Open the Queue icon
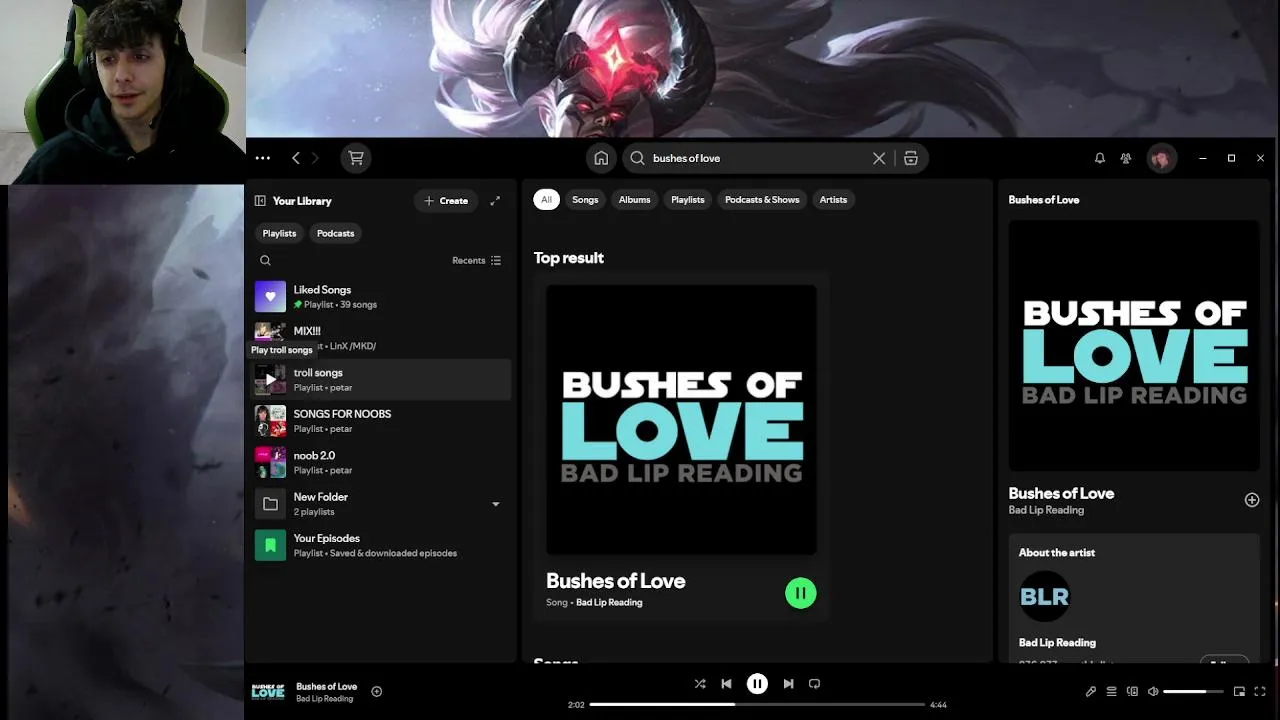The height and width of the screenshot is (720, 1280). coord(1111,691)
